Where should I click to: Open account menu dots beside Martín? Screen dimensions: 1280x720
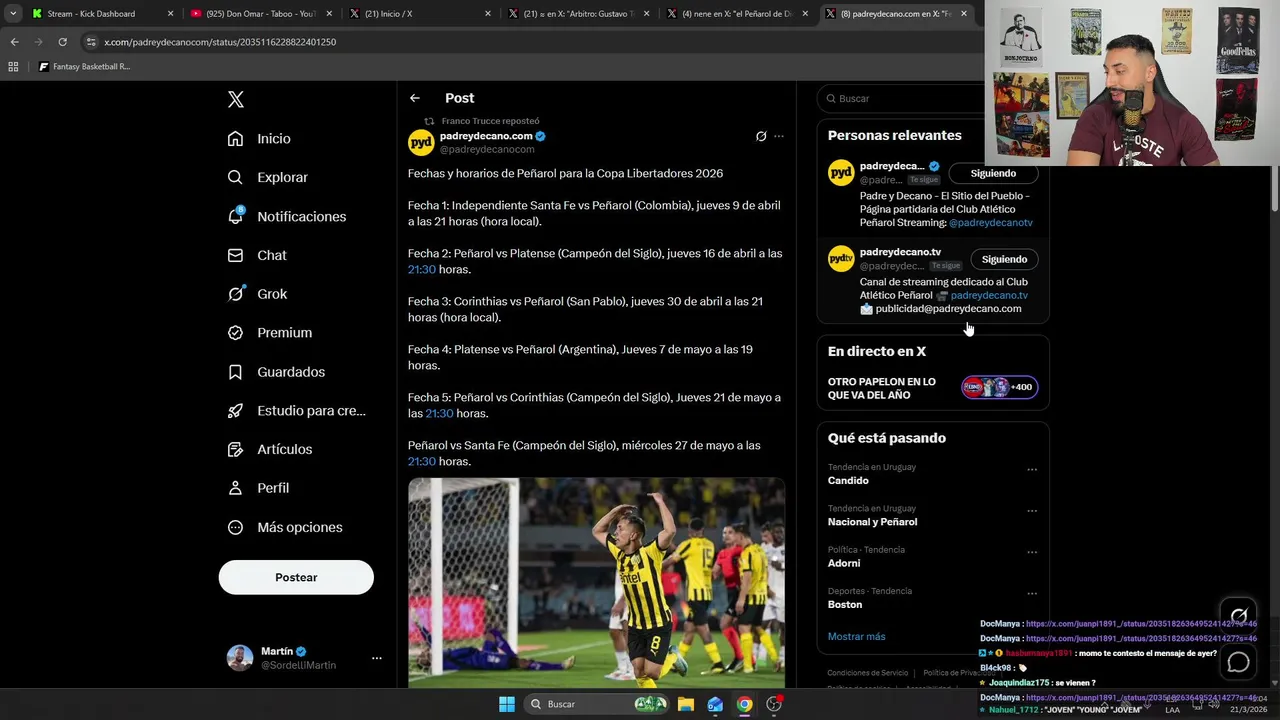click(377, 658)
